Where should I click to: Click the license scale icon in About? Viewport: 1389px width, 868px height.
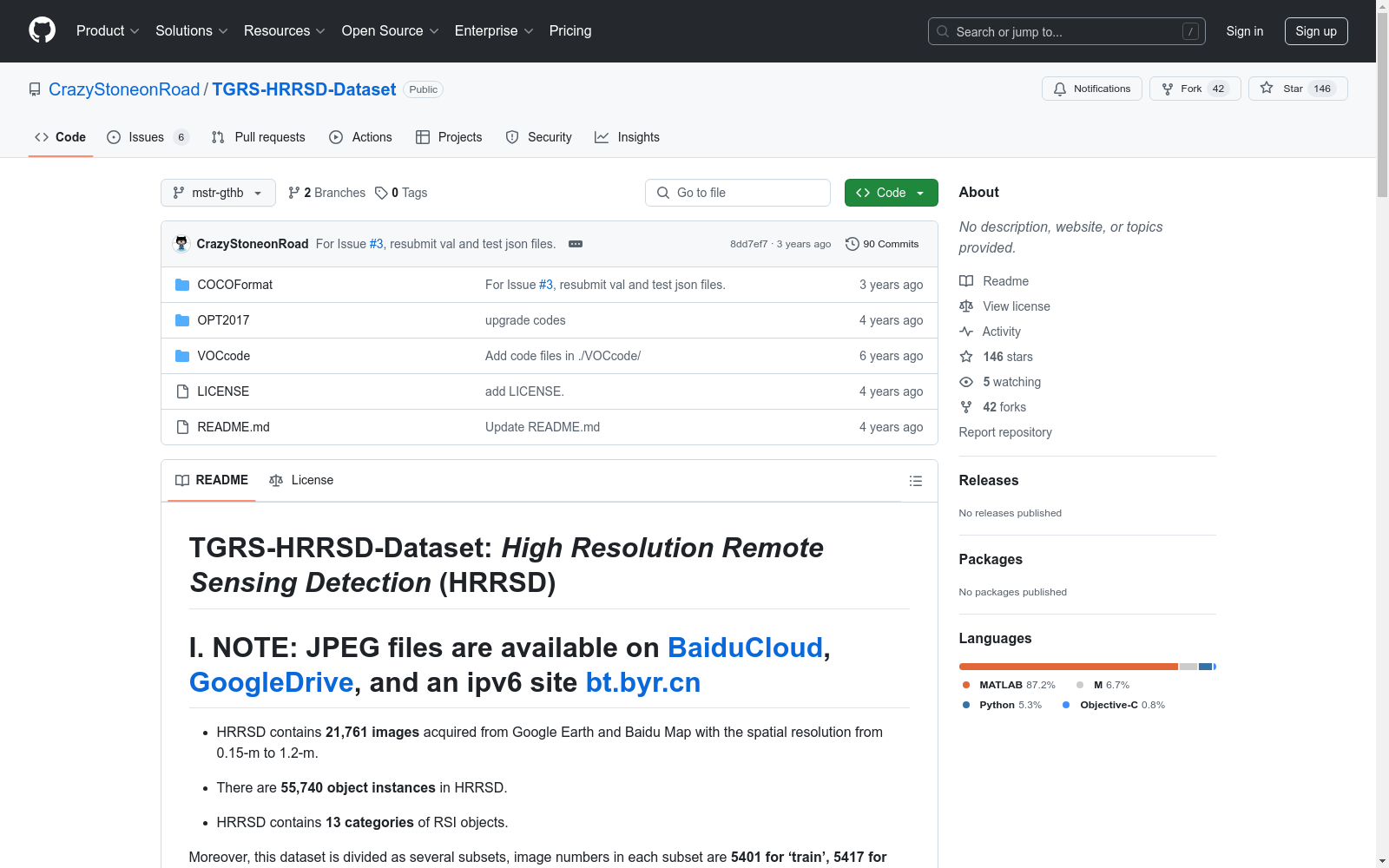(x=966, y=306)
